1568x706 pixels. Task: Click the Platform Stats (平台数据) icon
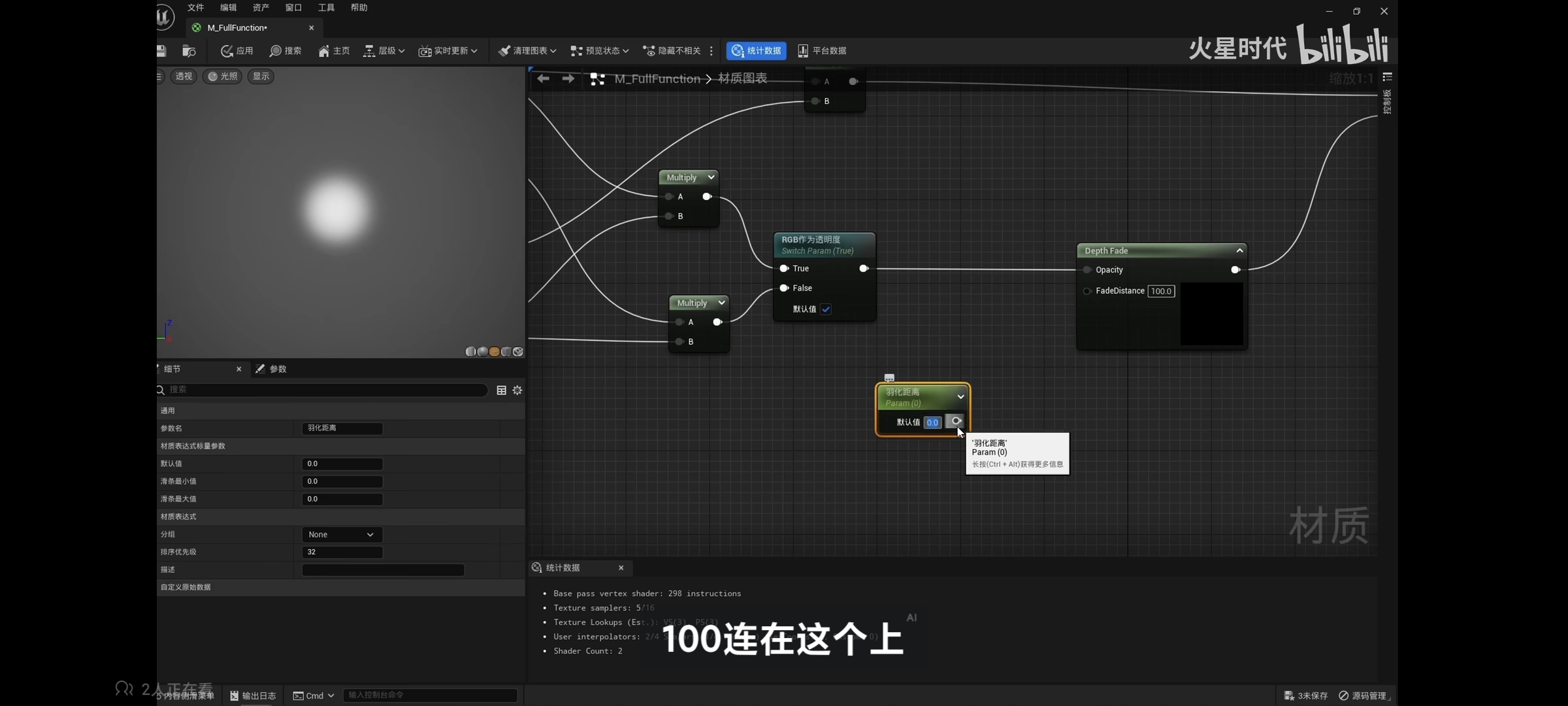(803, 51)
